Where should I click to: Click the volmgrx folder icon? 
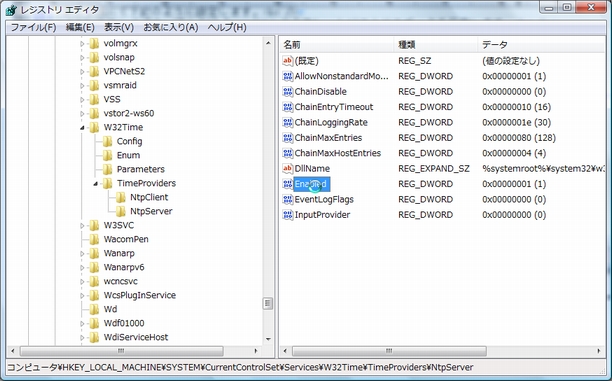click(94, 43)
